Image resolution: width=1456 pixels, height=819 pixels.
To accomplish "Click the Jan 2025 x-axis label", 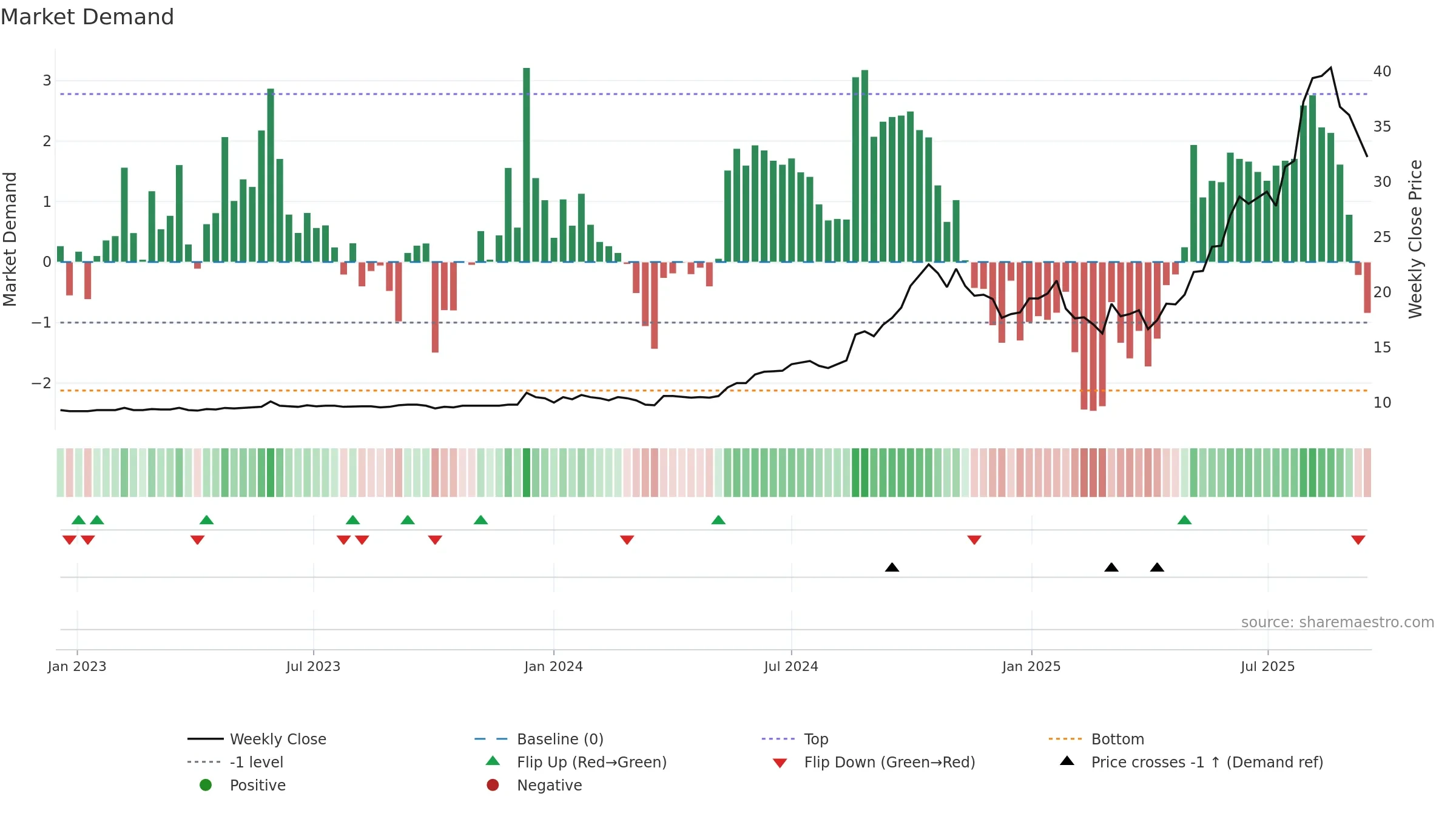I will pos(1031,666).
